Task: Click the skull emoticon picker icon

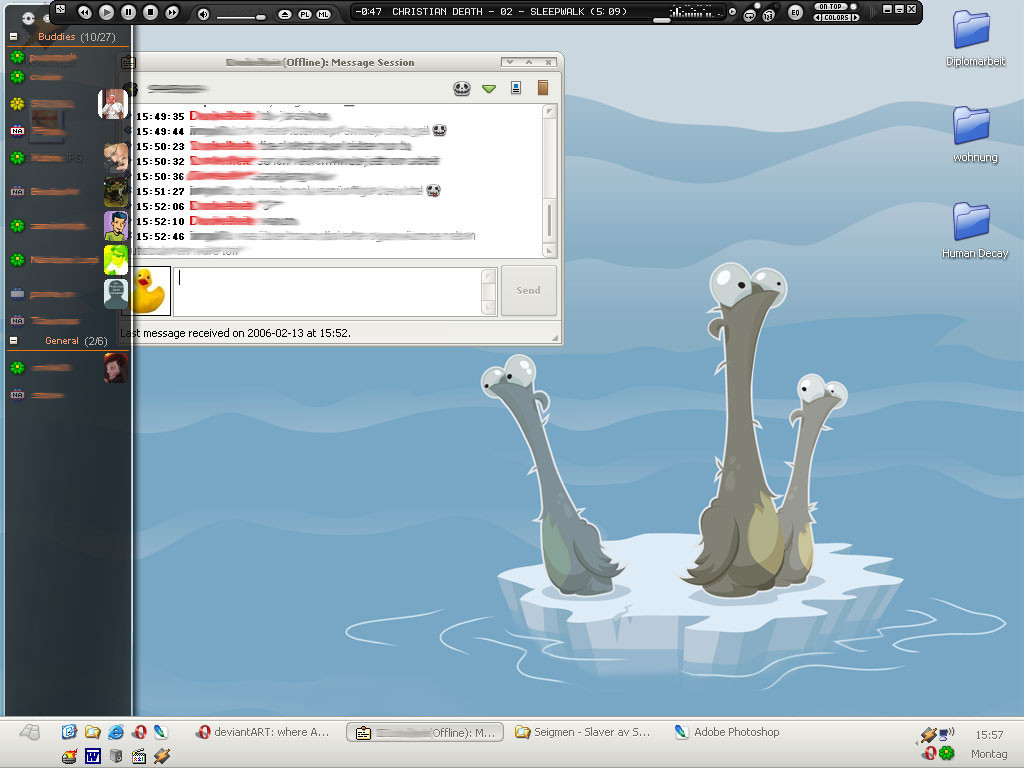Action: [461, 88]
